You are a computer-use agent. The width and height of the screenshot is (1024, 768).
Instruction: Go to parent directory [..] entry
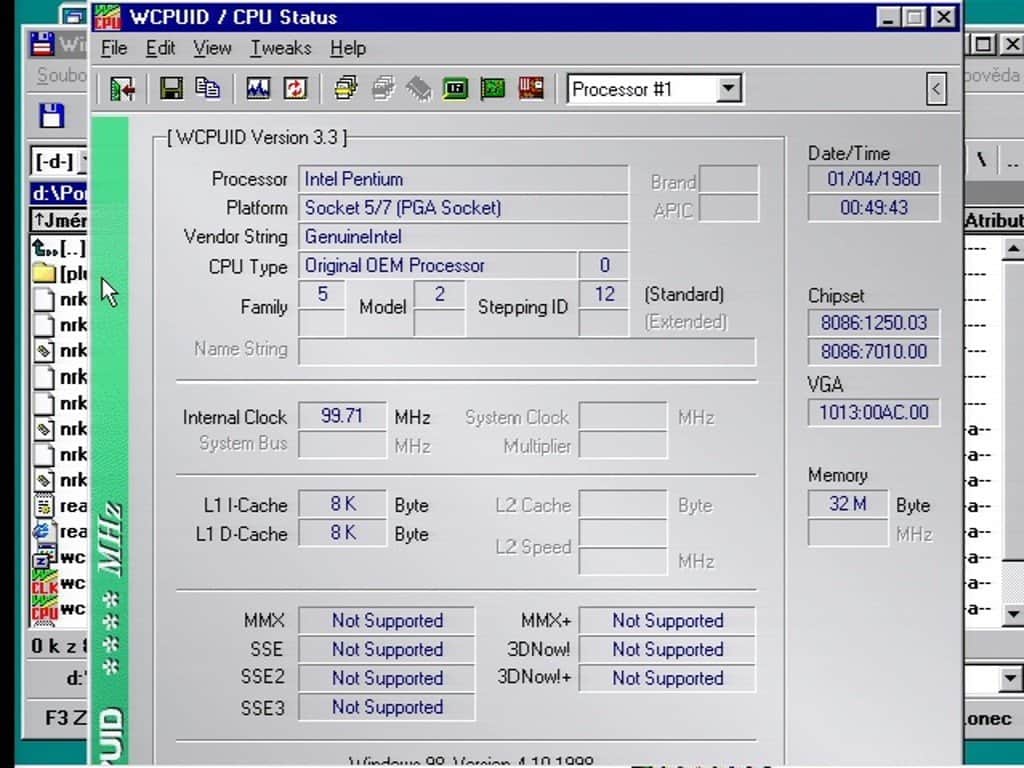(59, 248)
